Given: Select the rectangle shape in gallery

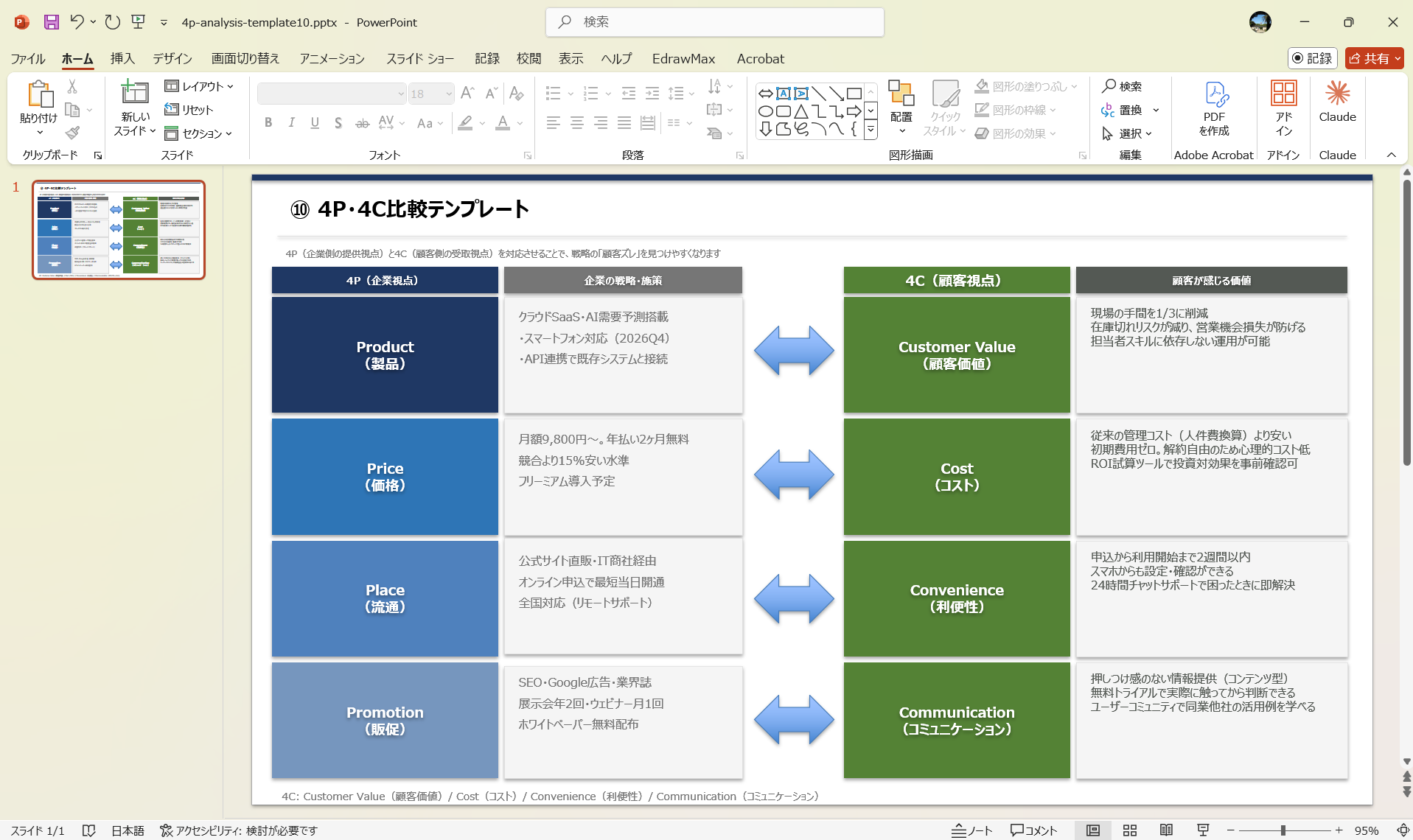Looking at the screenshot, I should pos(854,94).
